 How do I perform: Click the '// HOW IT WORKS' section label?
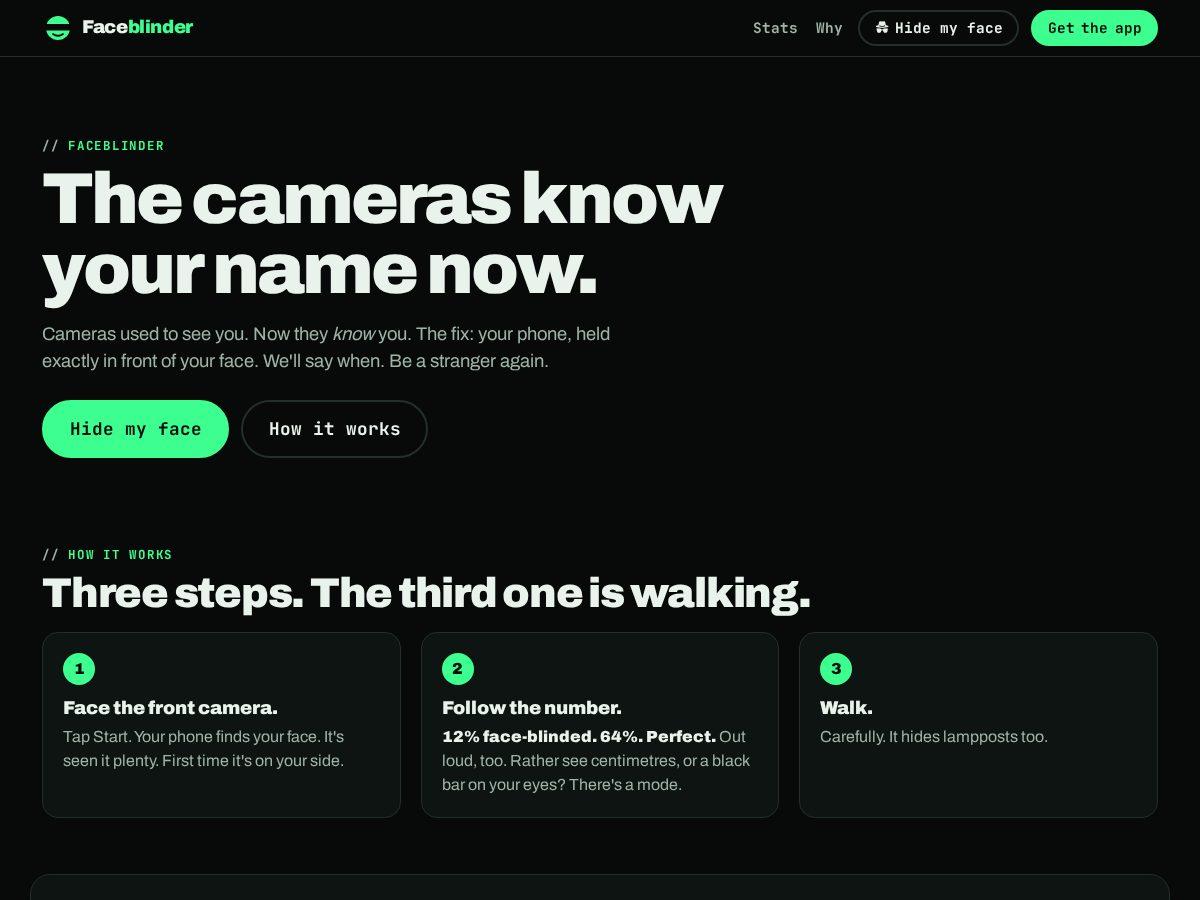point(107,555)
